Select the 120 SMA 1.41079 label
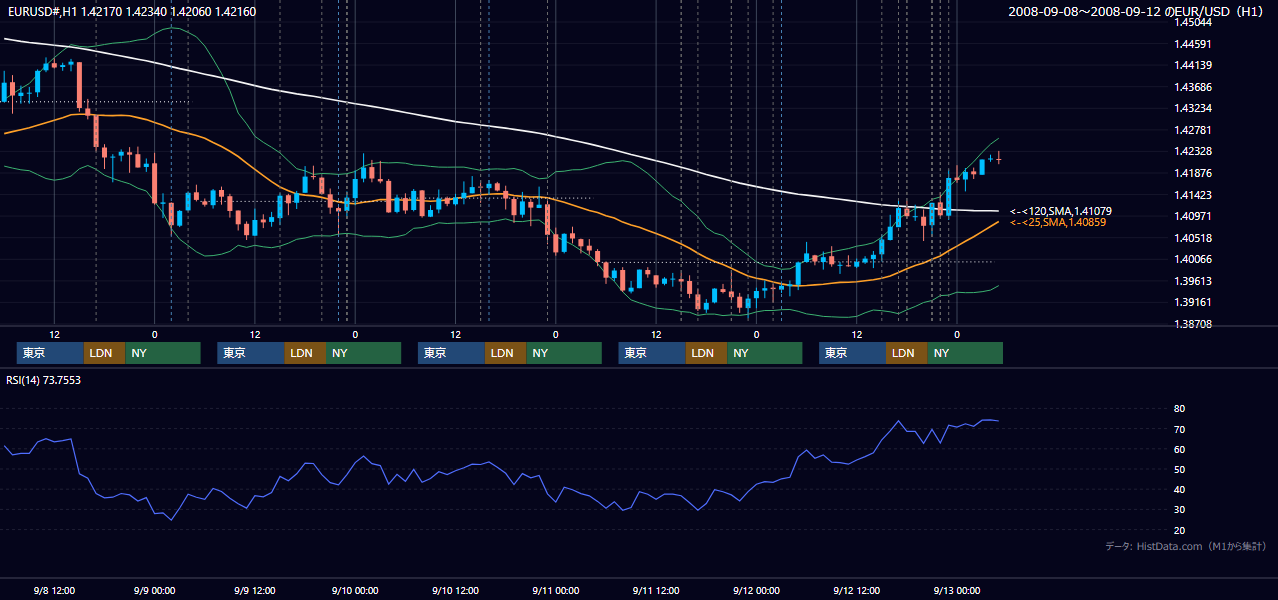The height and width of the screenshot is (600, 1278). pos(1061,211)
